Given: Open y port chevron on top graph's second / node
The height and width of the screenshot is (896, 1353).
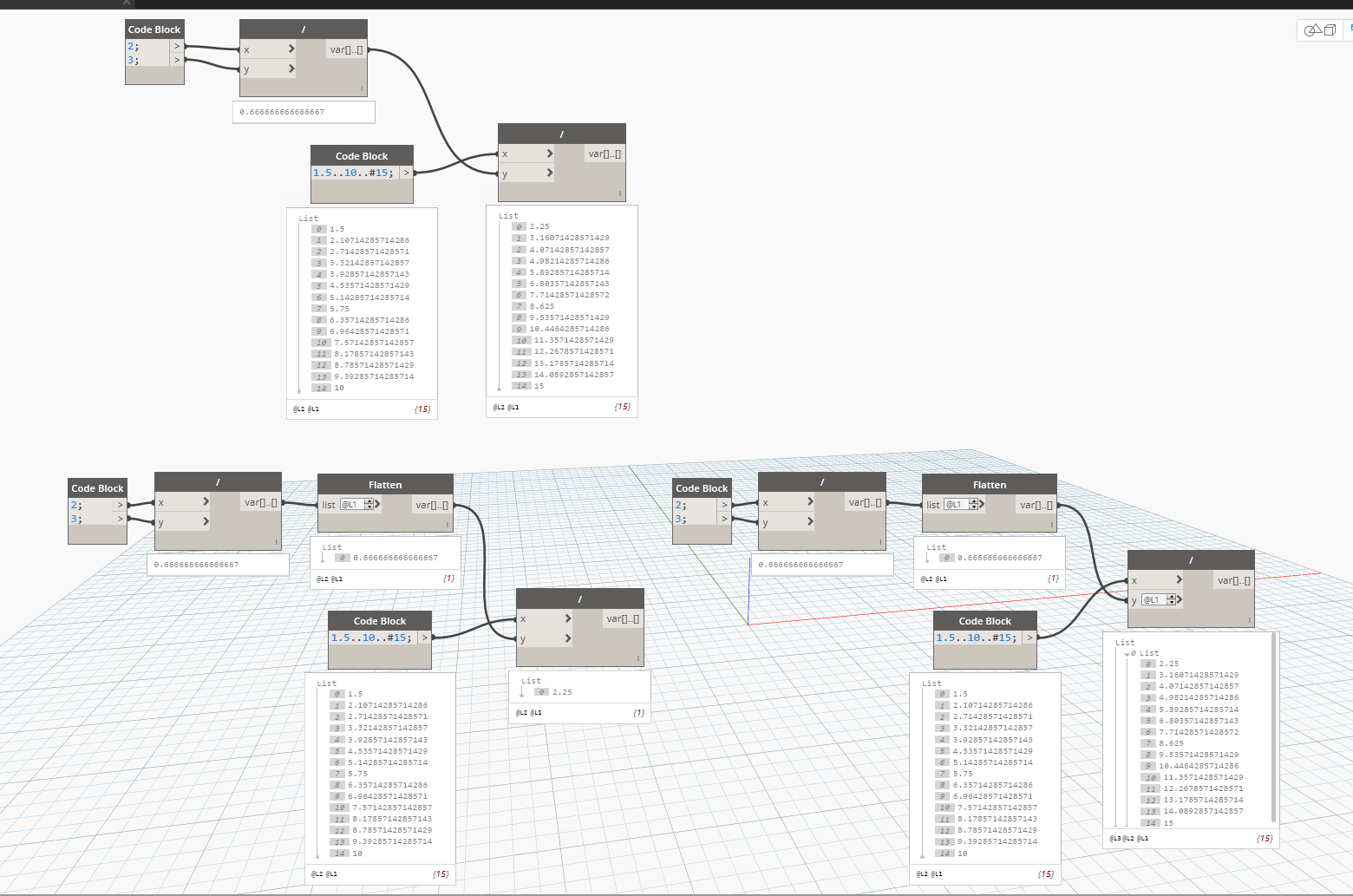Looking at the screenshot, I should click(x=550, y=173).
